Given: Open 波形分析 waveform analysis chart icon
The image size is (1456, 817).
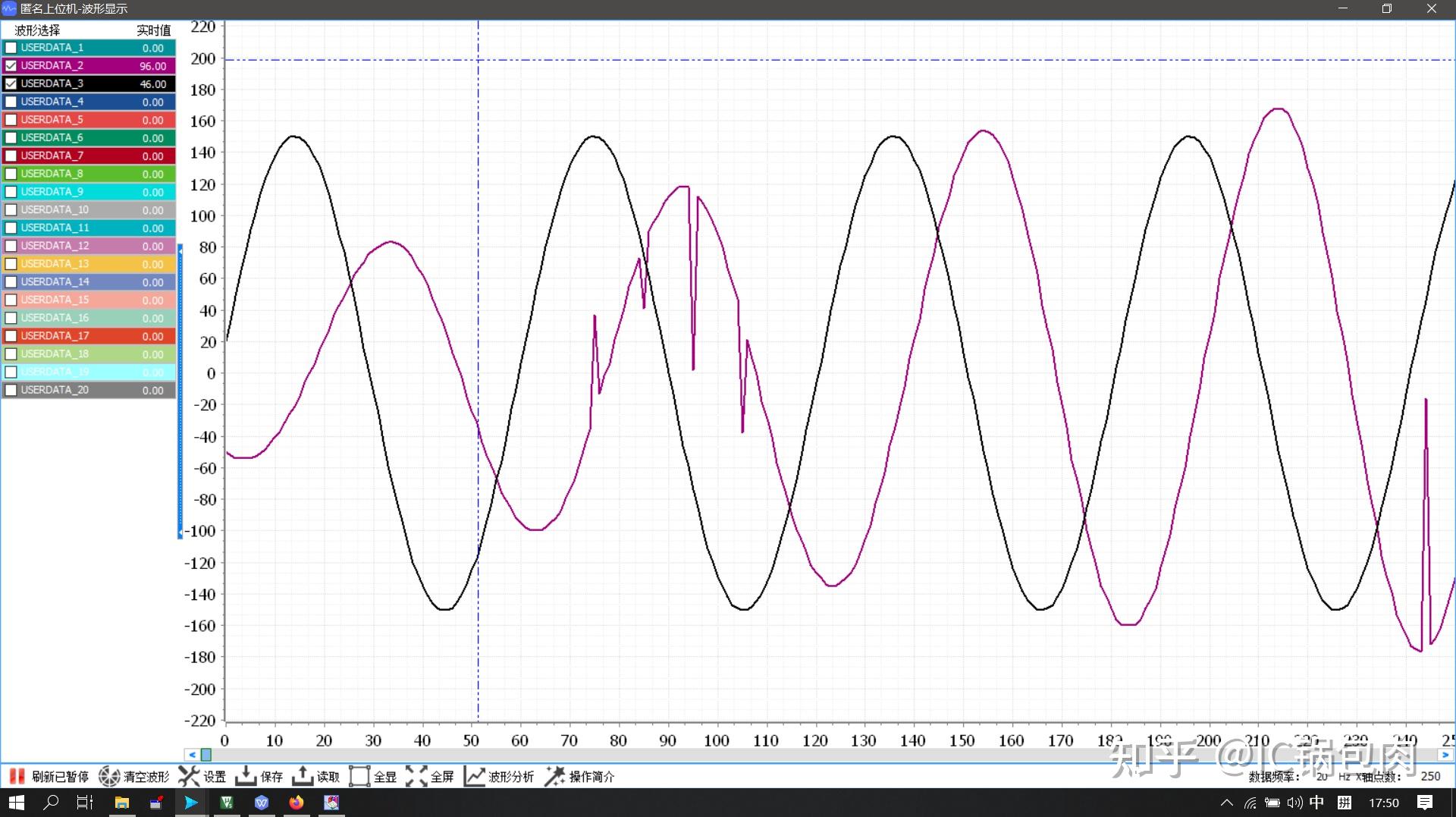Looking at the screenshot, I should pyautogui.click(x=475, y=776).
